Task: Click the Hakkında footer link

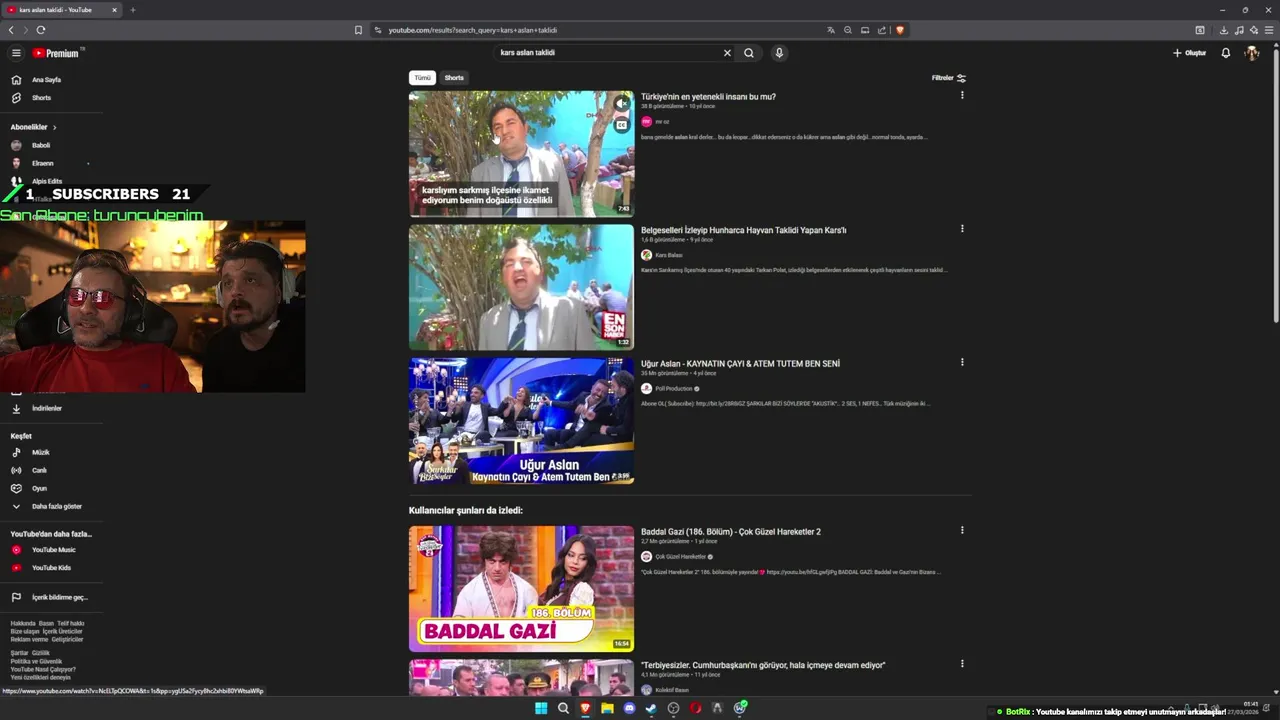Action: coord(23,623)
